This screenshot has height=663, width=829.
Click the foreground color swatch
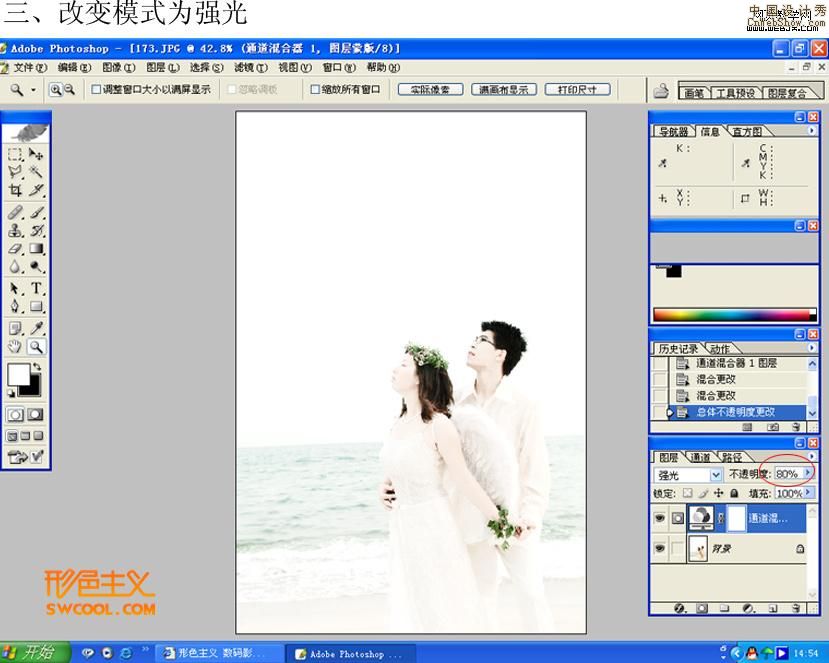[17, 375]
